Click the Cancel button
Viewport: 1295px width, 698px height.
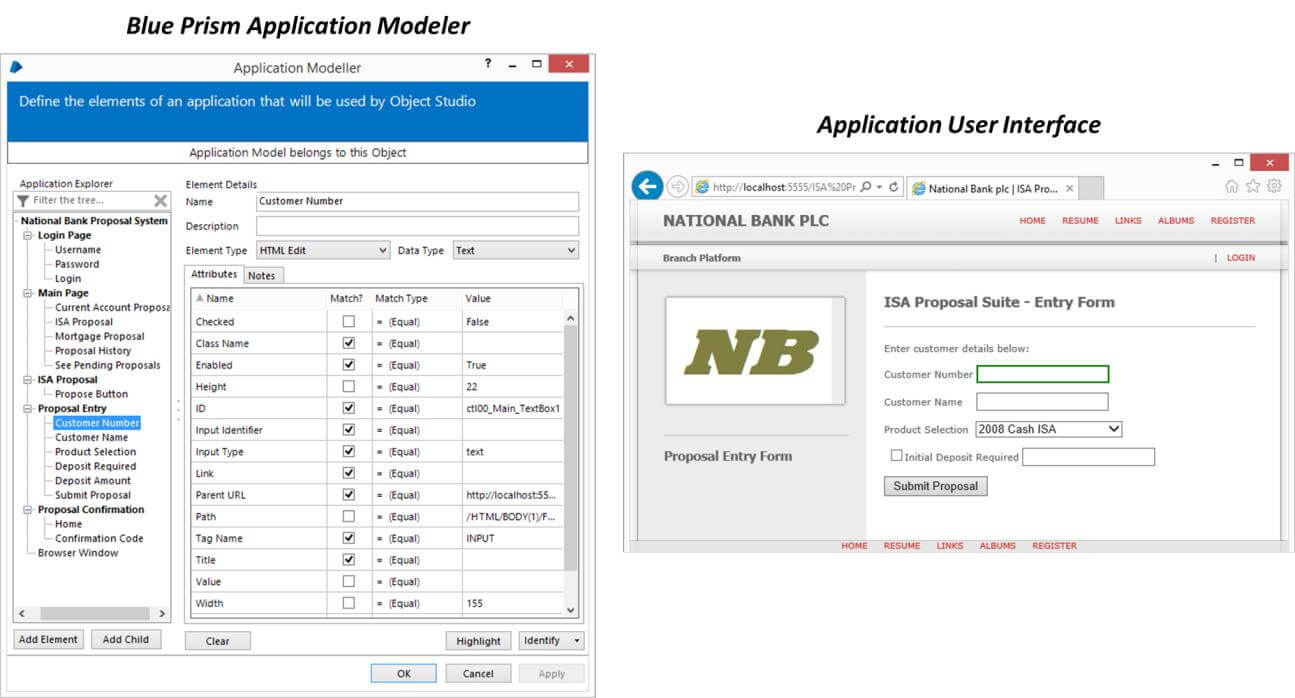tap(478, 673)
